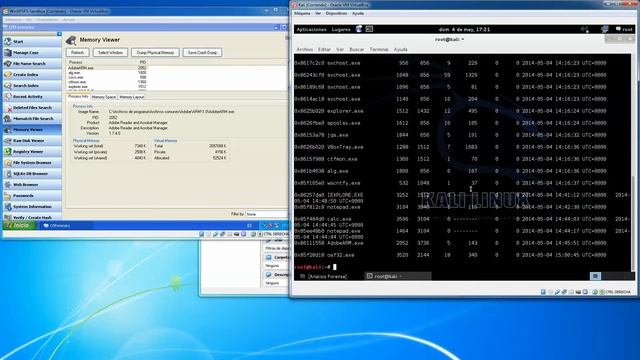640x360 pixels.
Task: Collapse the OSForensics sidebar arrow button
Action: (59, 34)
